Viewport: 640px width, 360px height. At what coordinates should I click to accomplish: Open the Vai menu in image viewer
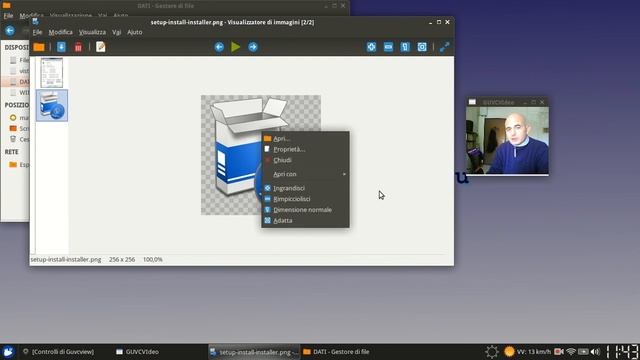click(117, 32)
